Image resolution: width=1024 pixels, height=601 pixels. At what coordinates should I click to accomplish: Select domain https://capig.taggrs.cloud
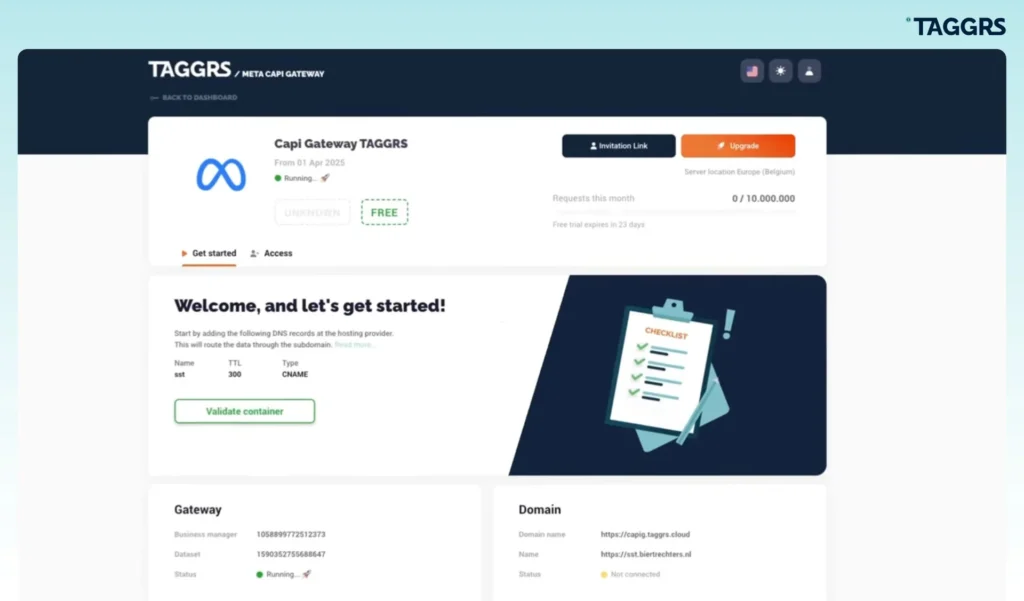click(645, 534)
